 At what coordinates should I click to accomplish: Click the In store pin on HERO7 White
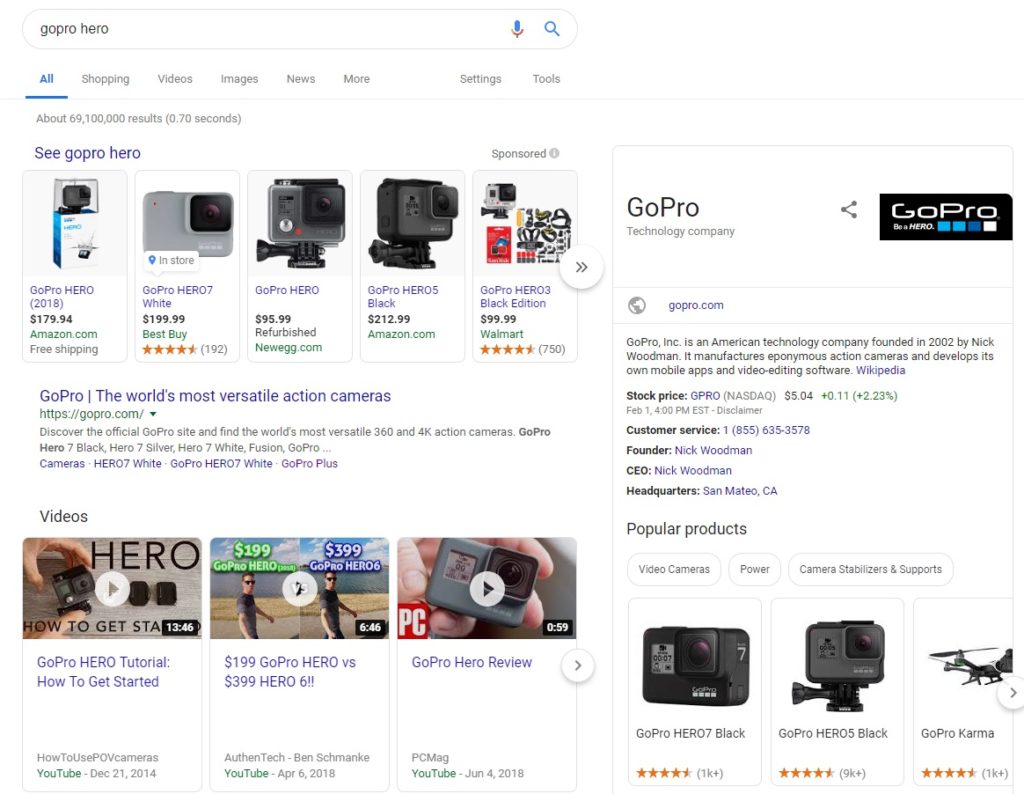point(170,259)
